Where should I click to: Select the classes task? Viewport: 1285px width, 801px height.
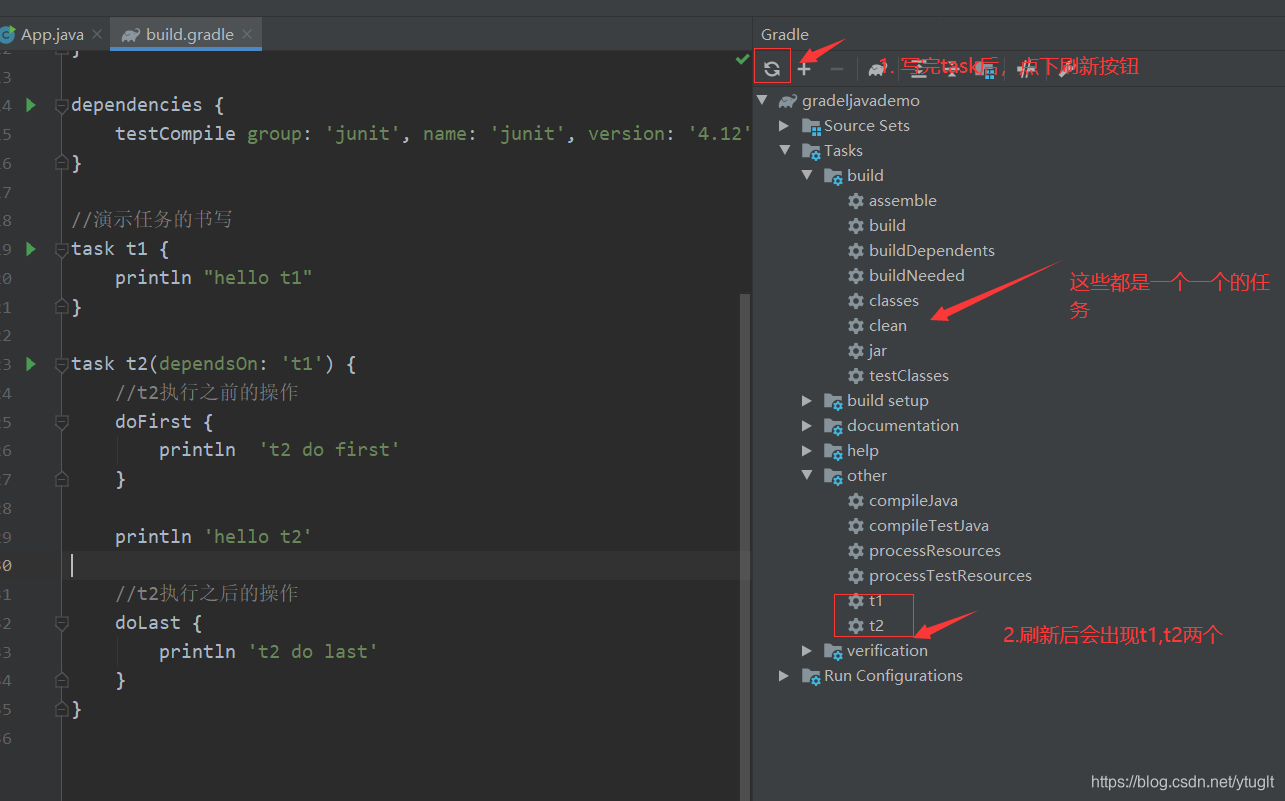pos(893,300)
